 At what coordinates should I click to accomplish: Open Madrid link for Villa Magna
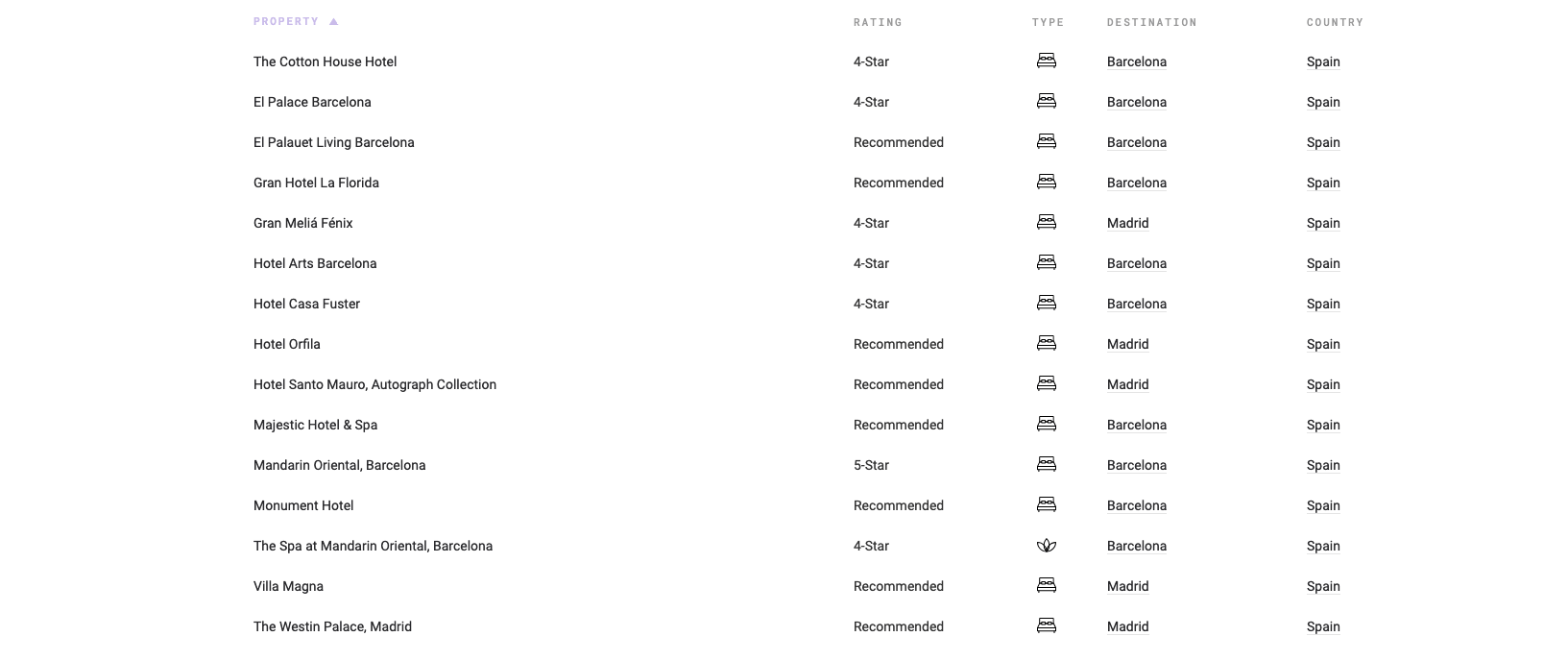(x=1127, y=586)
